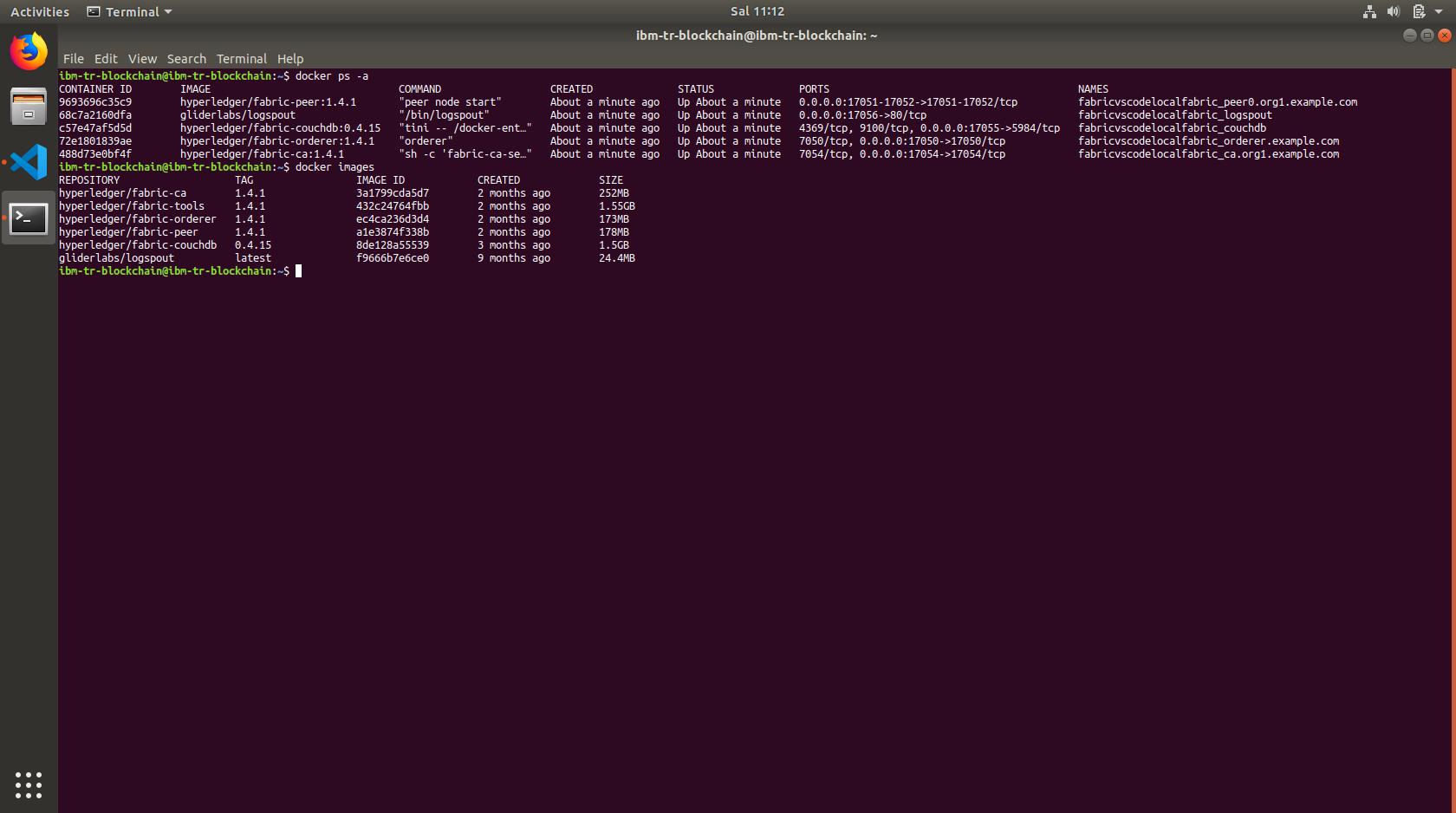Click the CONTAINER ID column header
This screenshot has width=1456, height=813.
[95, 89]
